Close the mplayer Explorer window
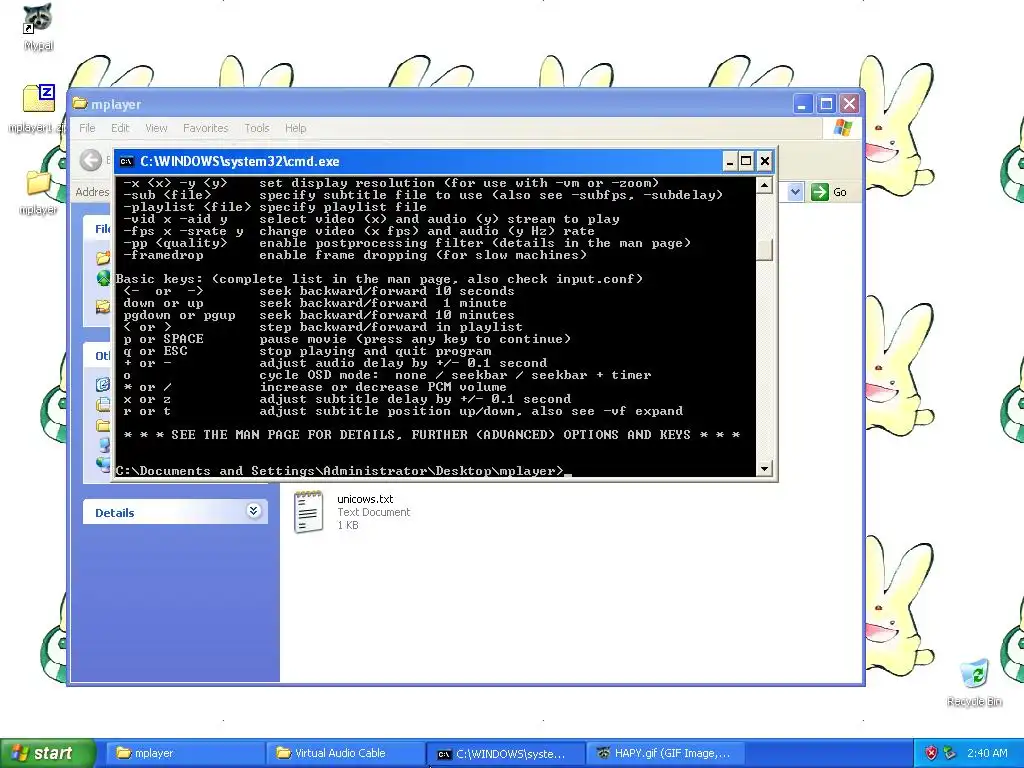Screen dimensions: 1024x768 click(849, 104)
